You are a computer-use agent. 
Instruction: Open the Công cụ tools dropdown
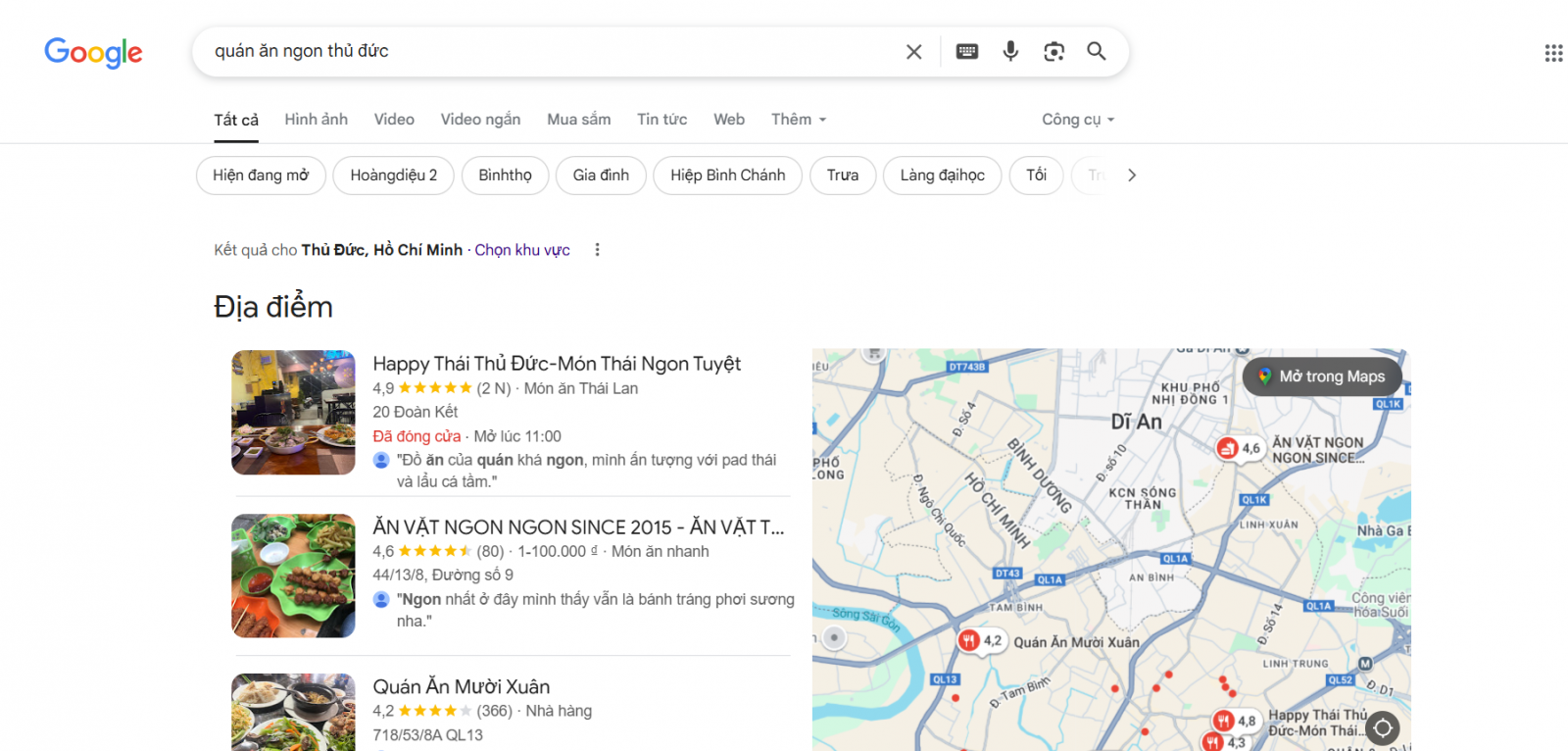click(x=1078, y=120)
